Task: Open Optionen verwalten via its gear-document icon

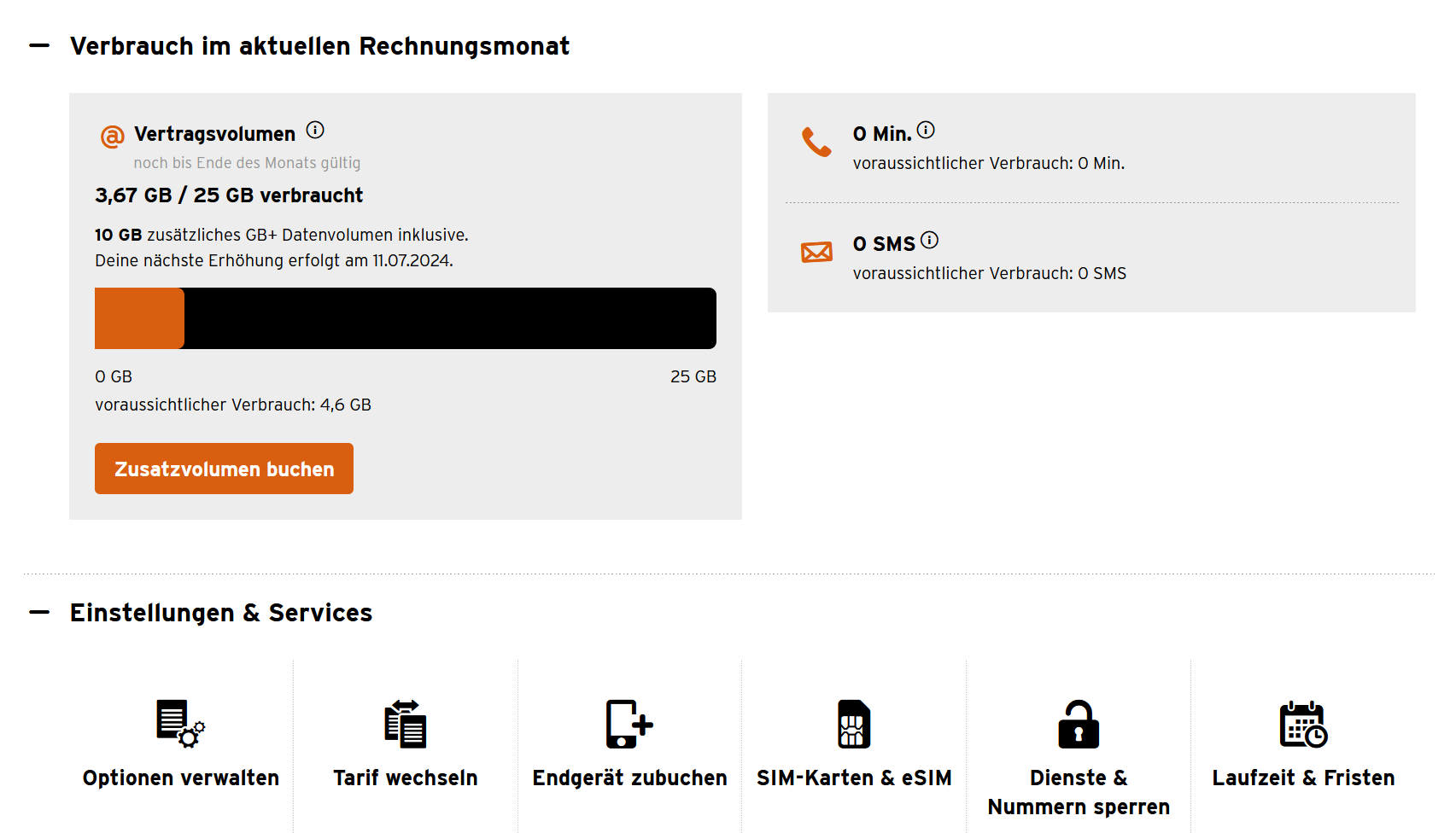Action: pyautogui.click(x=180, y=724)
